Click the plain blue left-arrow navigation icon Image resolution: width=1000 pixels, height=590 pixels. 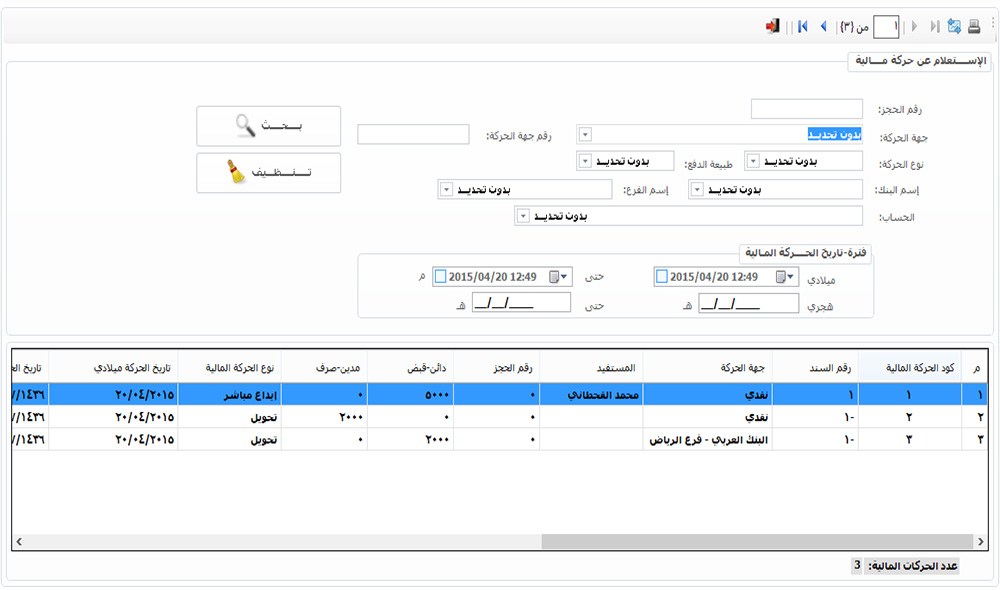[x=823, y=27]
